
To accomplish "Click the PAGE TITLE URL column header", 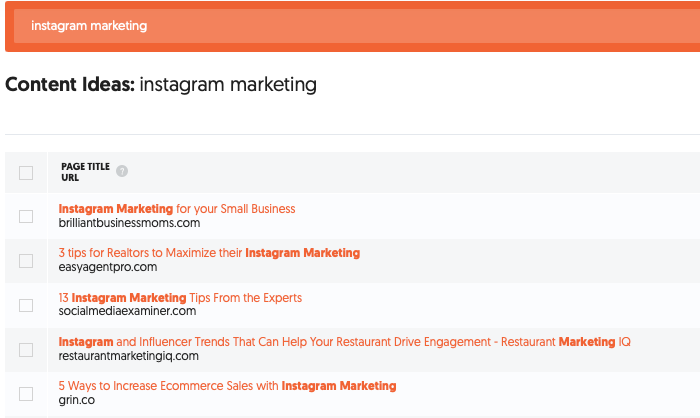I will tap(85, 172).
